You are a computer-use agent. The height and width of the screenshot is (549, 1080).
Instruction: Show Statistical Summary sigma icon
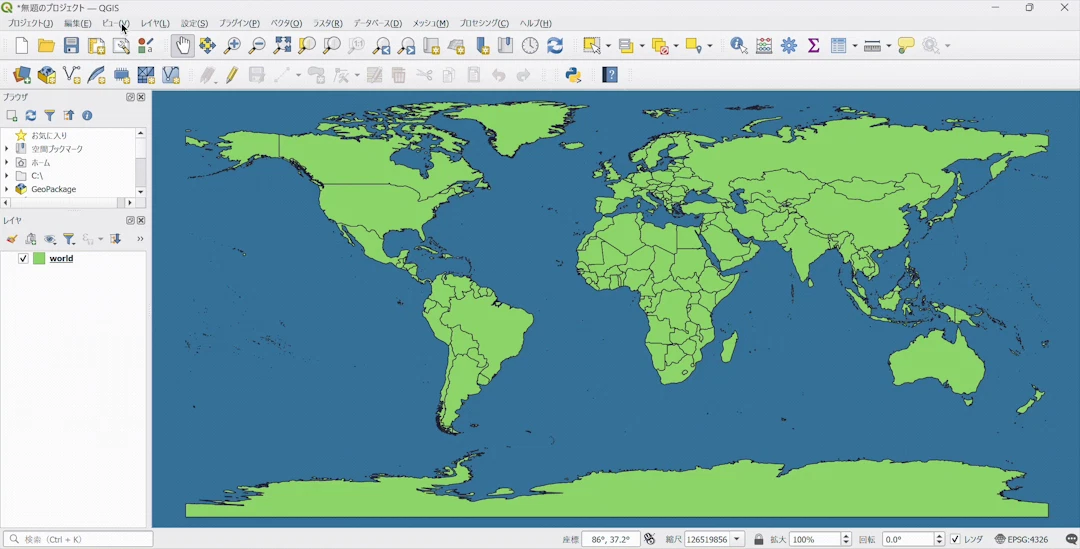click(813, 45)
